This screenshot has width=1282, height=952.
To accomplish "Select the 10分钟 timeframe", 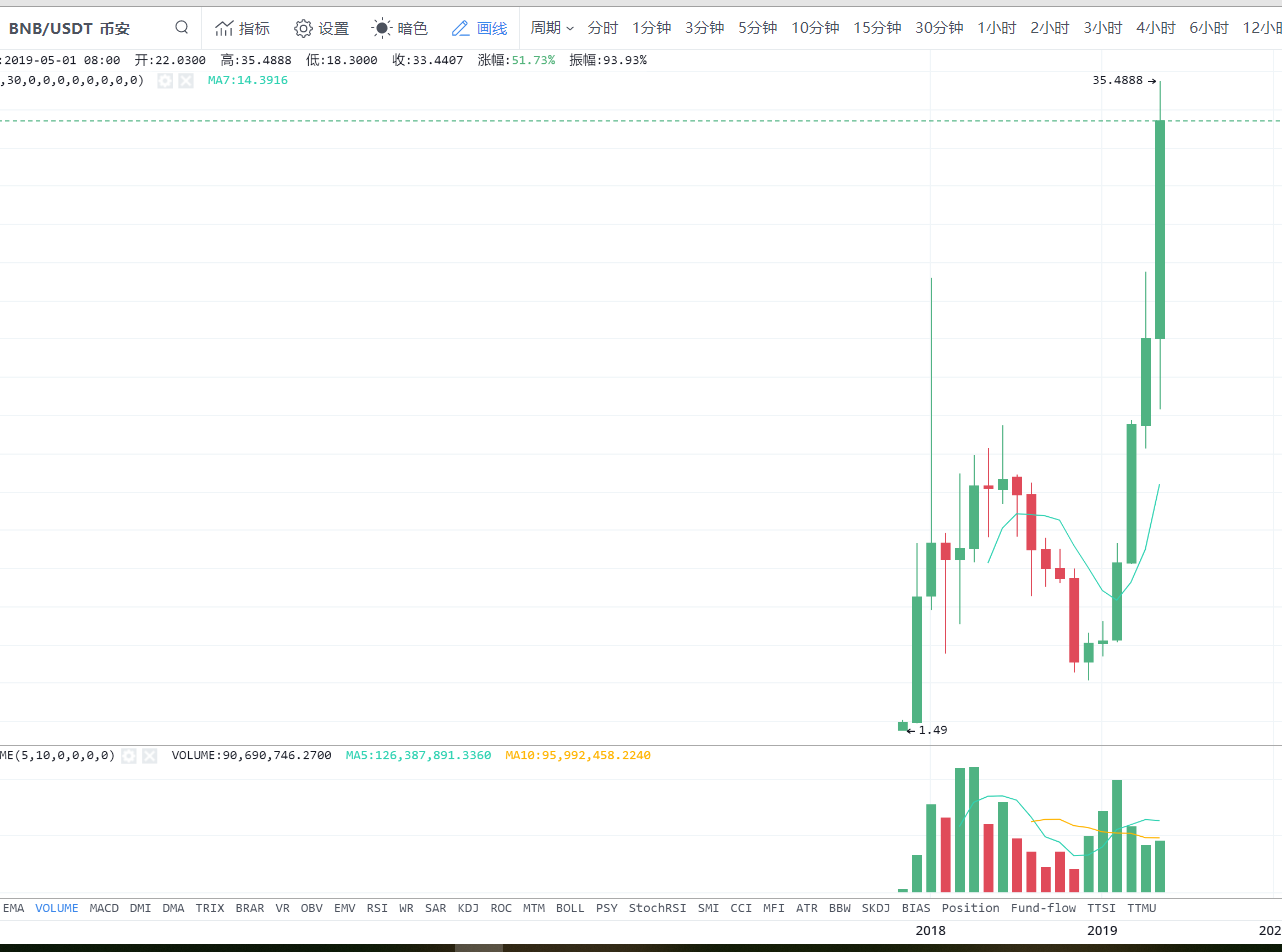I will 815,28.
